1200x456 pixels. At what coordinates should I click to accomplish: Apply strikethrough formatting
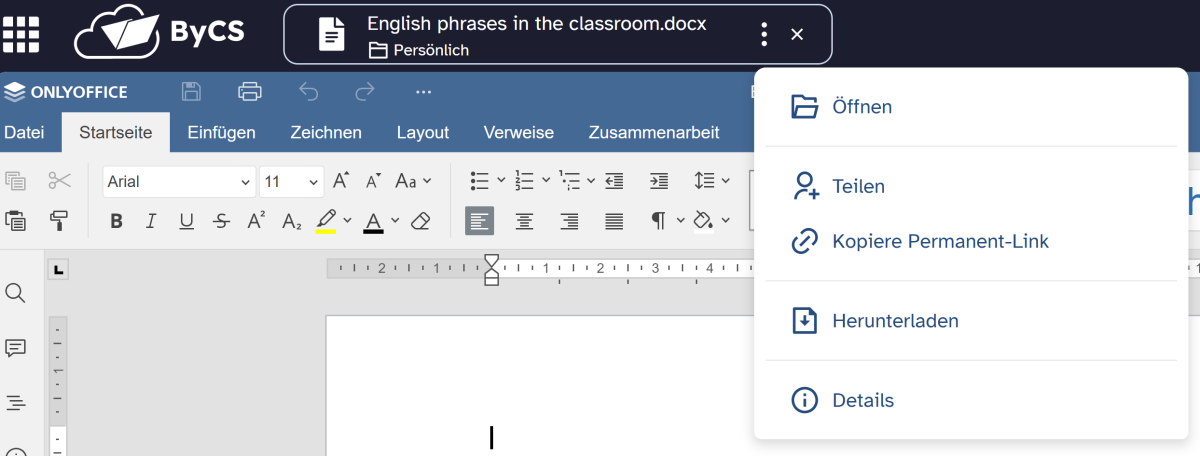221,220
